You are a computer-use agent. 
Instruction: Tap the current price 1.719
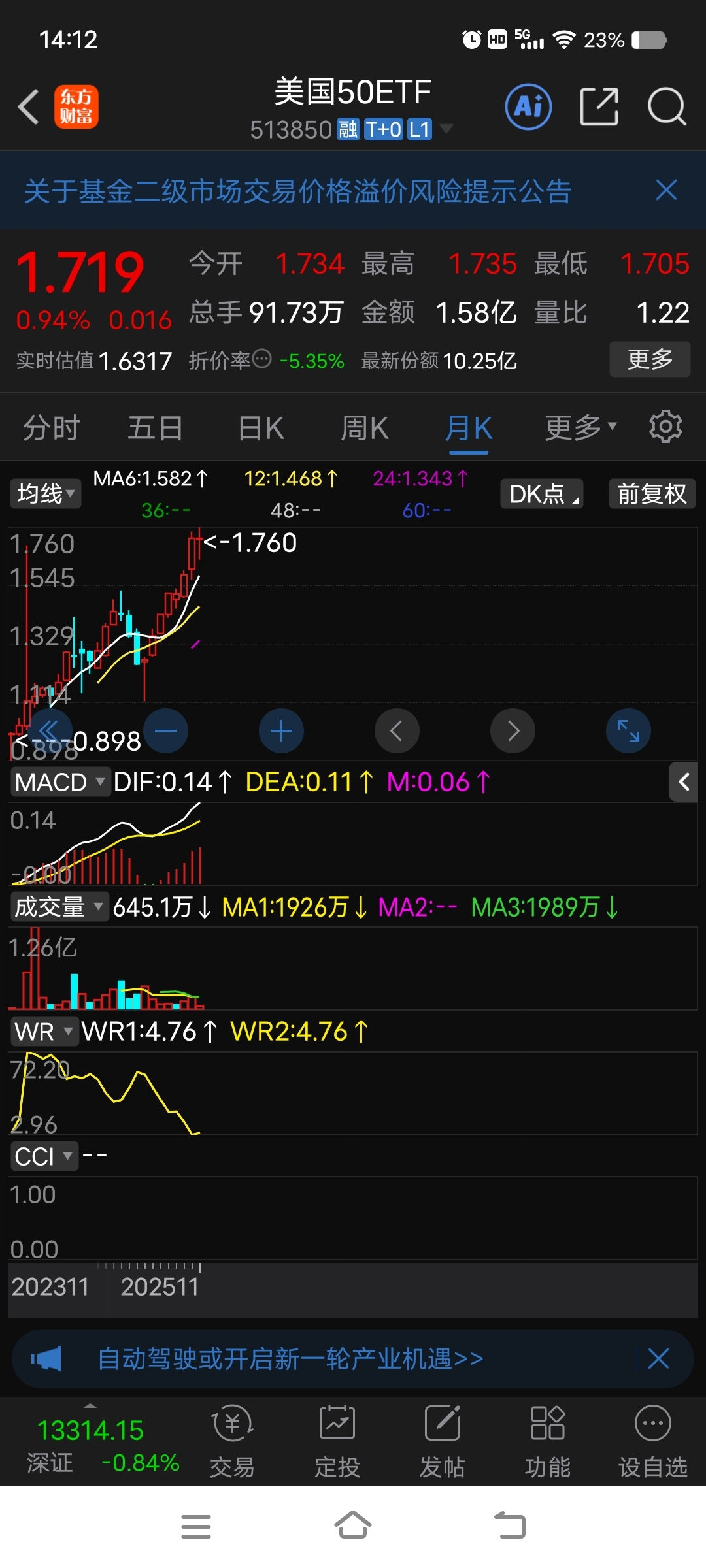coord(80,272)
